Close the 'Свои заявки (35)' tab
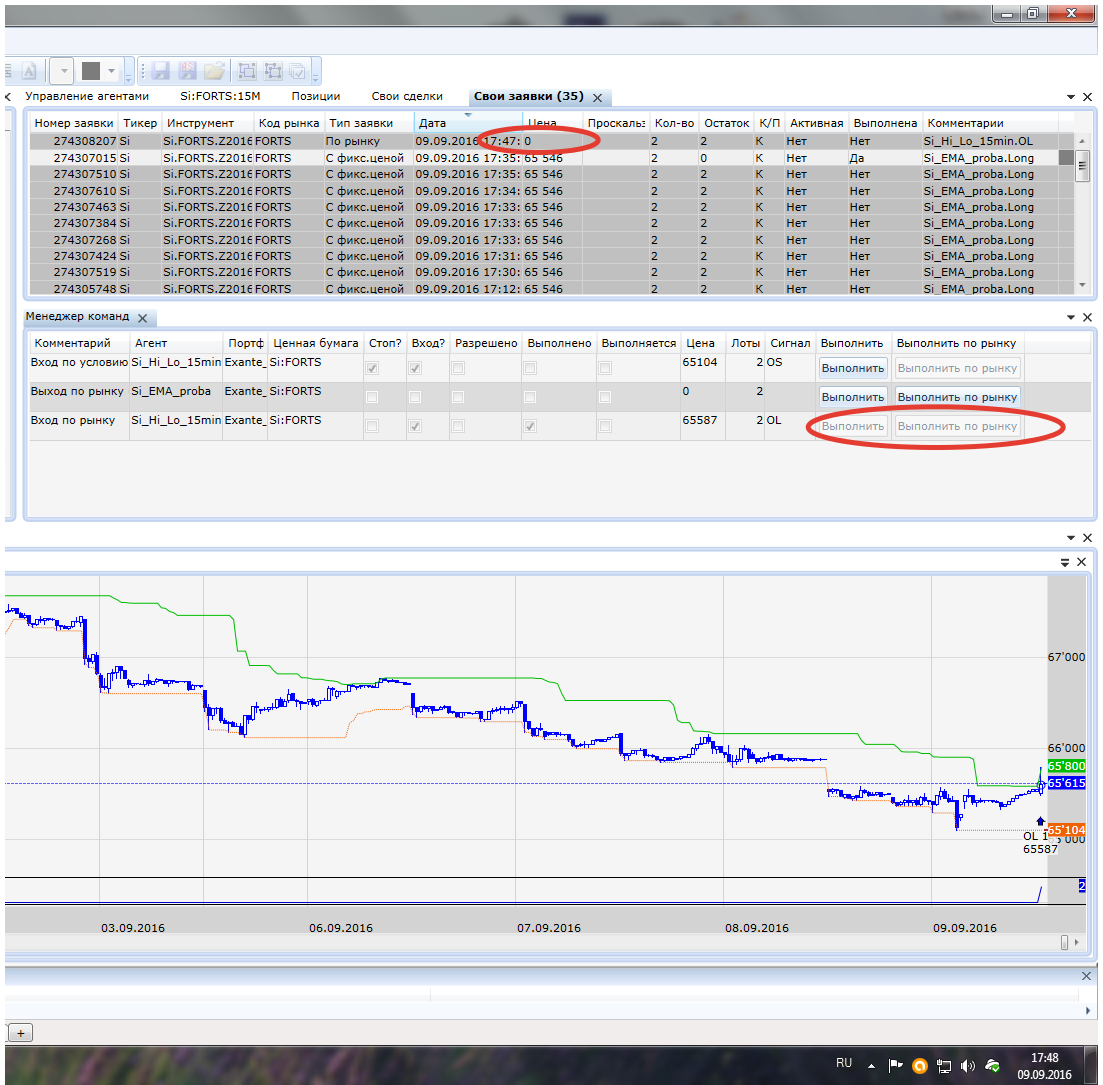The image size is (1103, 1085). [597, 98]
